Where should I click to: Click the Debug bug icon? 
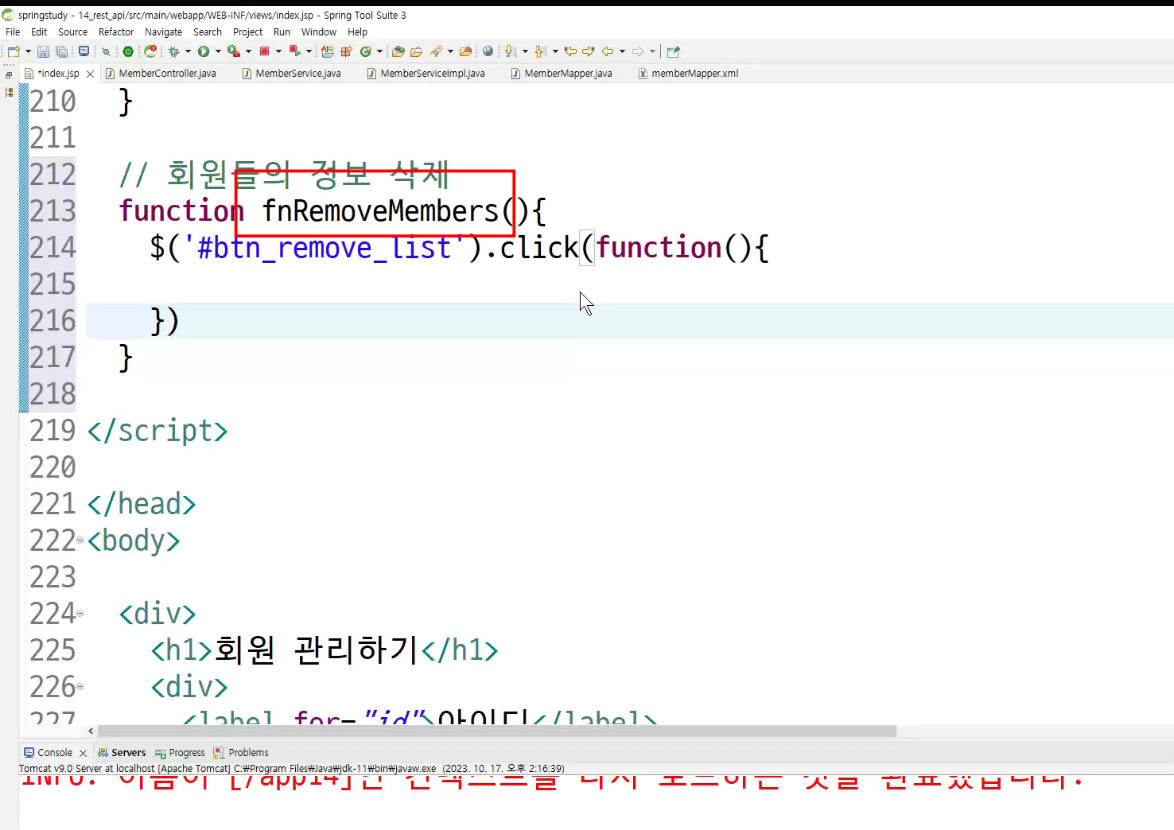174,52
